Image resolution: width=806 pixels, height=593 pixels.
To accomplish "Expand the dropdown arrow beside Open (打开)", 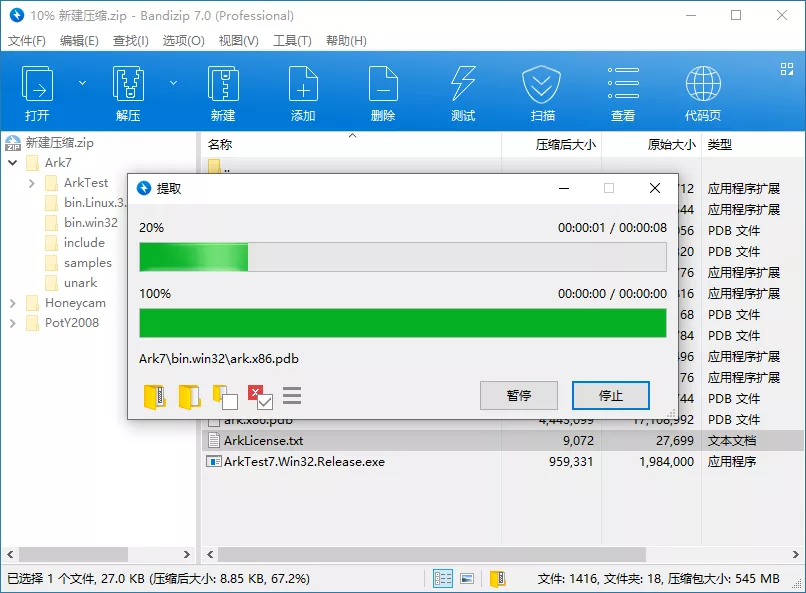I will (x=83, y=82).
